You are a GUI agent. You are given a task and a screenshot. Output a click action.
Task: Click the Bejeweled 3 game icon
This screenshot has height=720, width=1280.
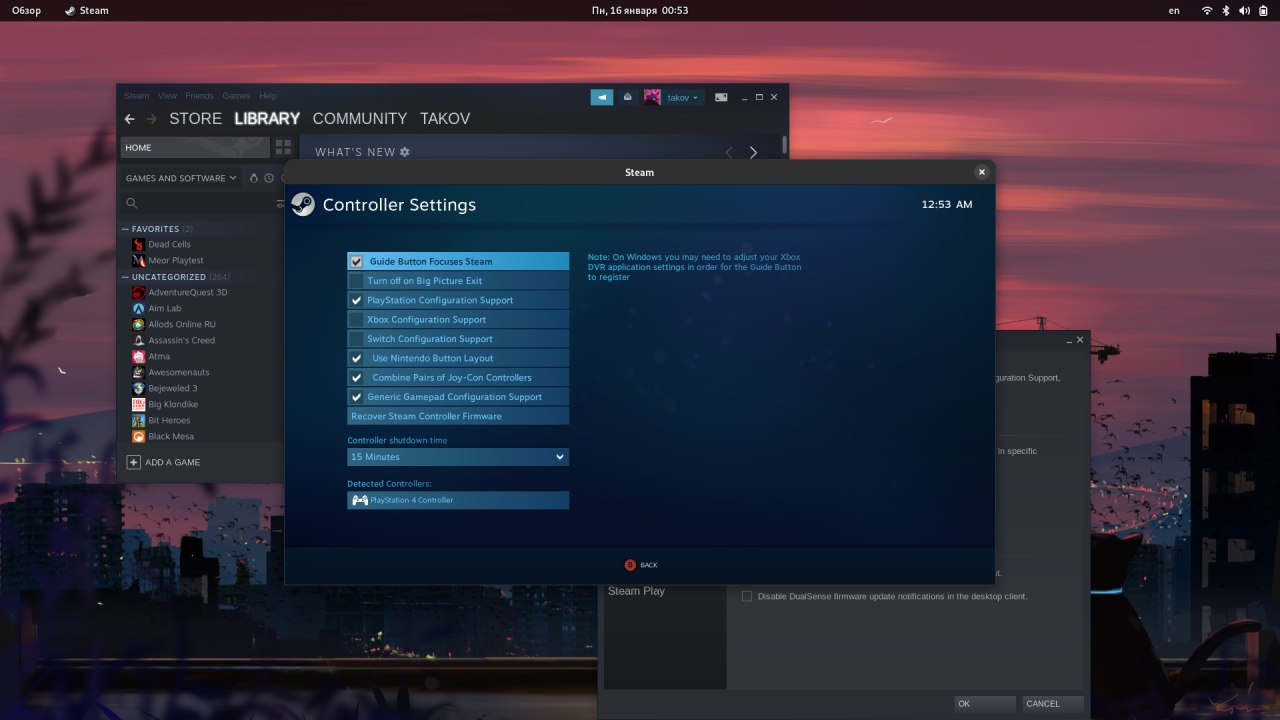click(x=138, y=388)
